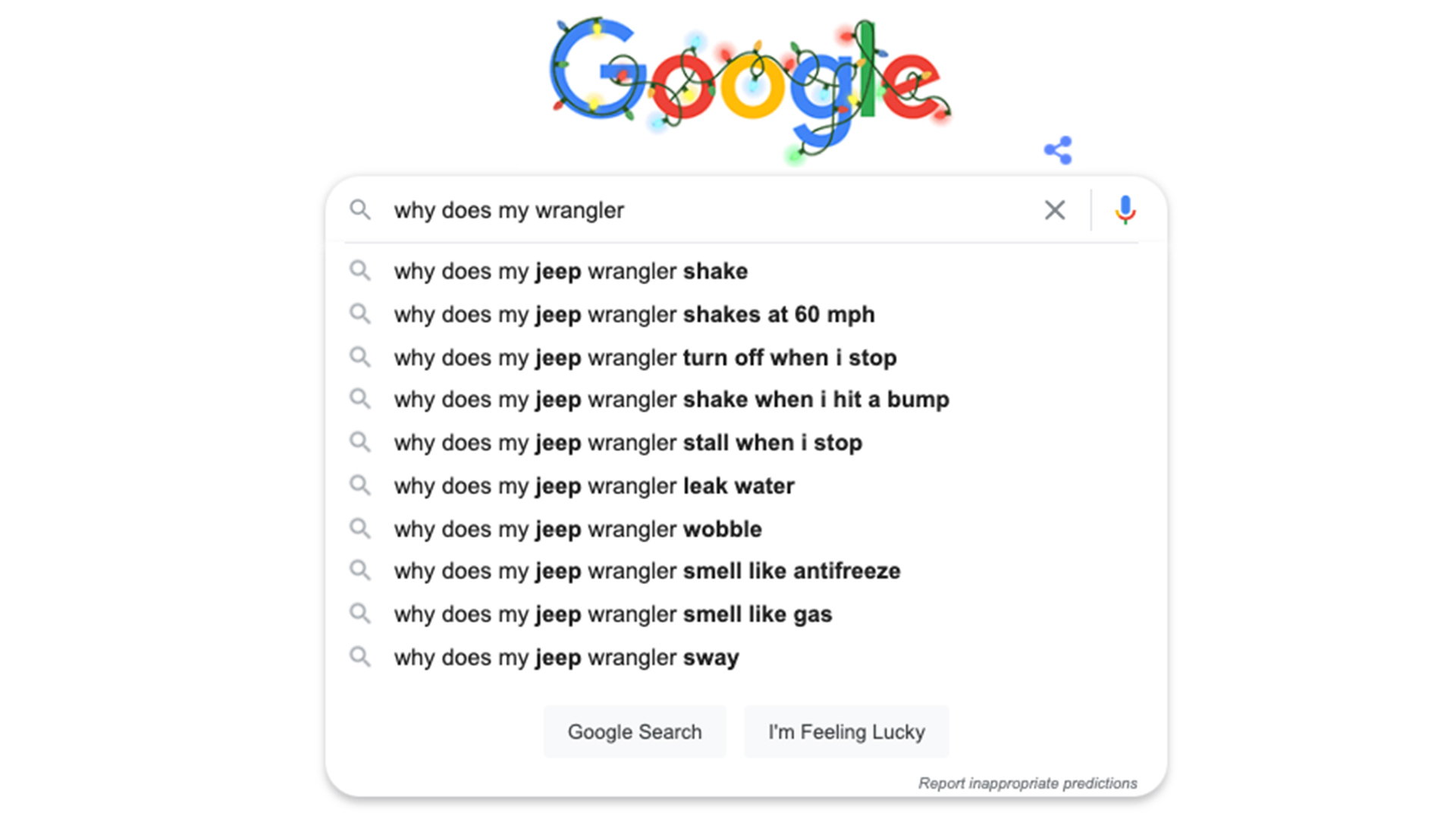Image resolution: width=1456 pixels, height=819 pixels.
Task: Click the magnifier icon beside 'jeep wrangler sway'
Action: [x=360, y=657]
